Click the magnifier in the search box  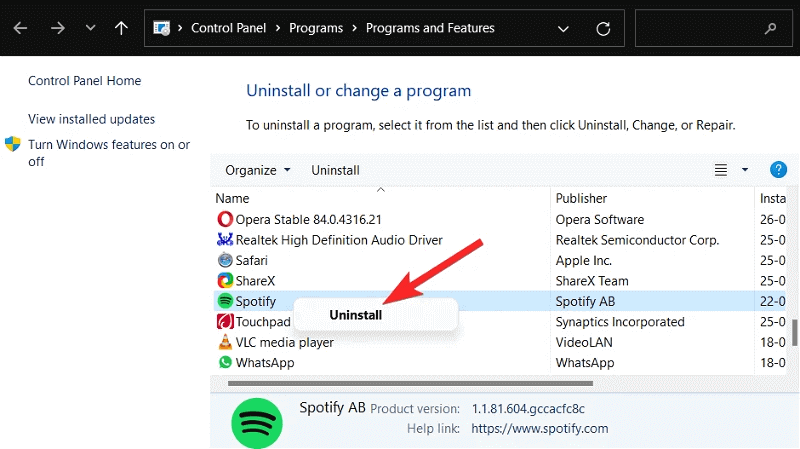pos(770,28)
